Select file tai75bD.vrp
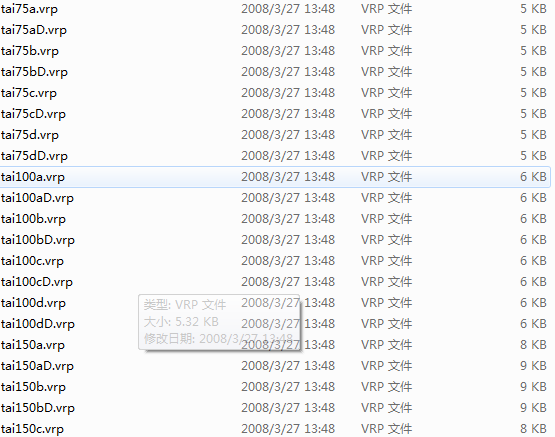This screenshot has width=555, height=437. pos(34,72)
